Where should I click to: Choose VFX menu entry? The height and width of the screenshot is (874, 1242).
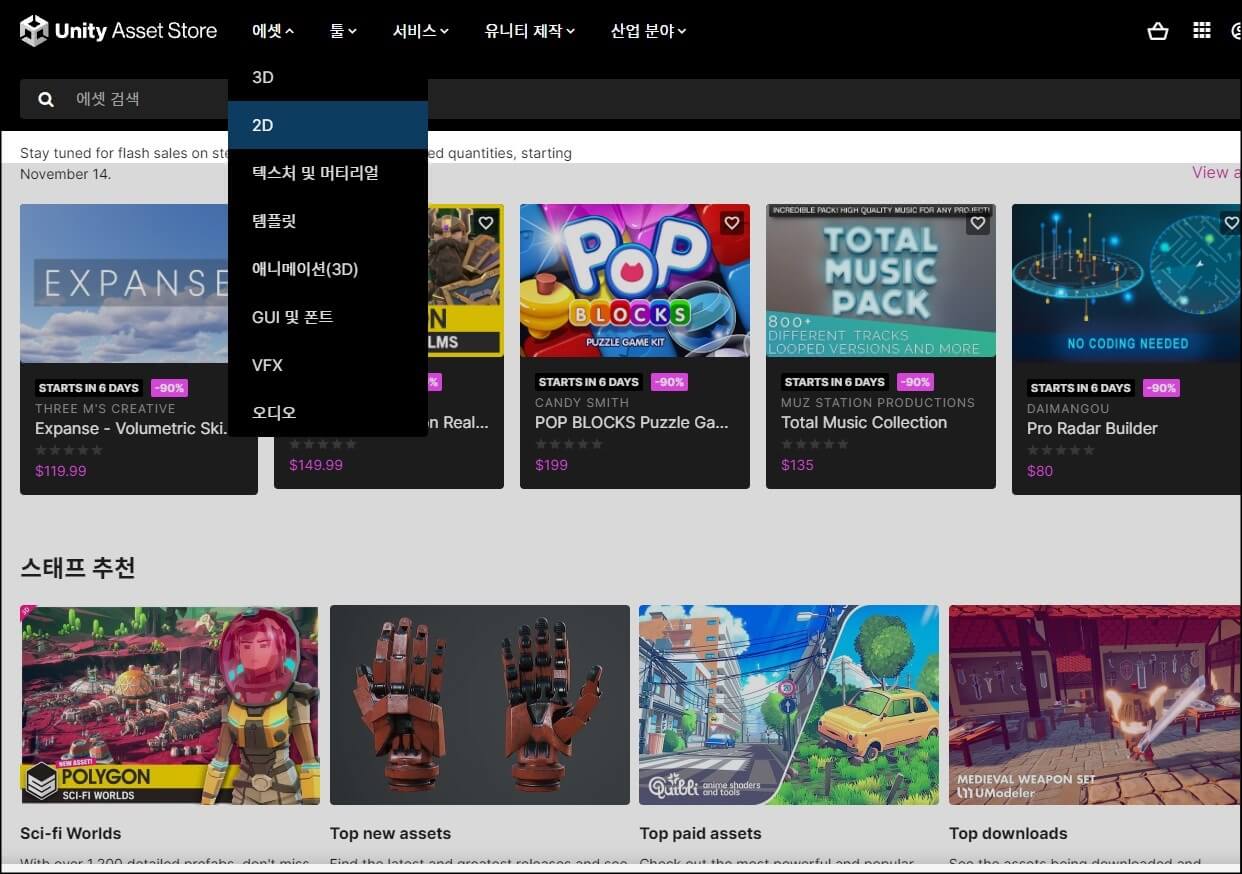coord(328,365)
